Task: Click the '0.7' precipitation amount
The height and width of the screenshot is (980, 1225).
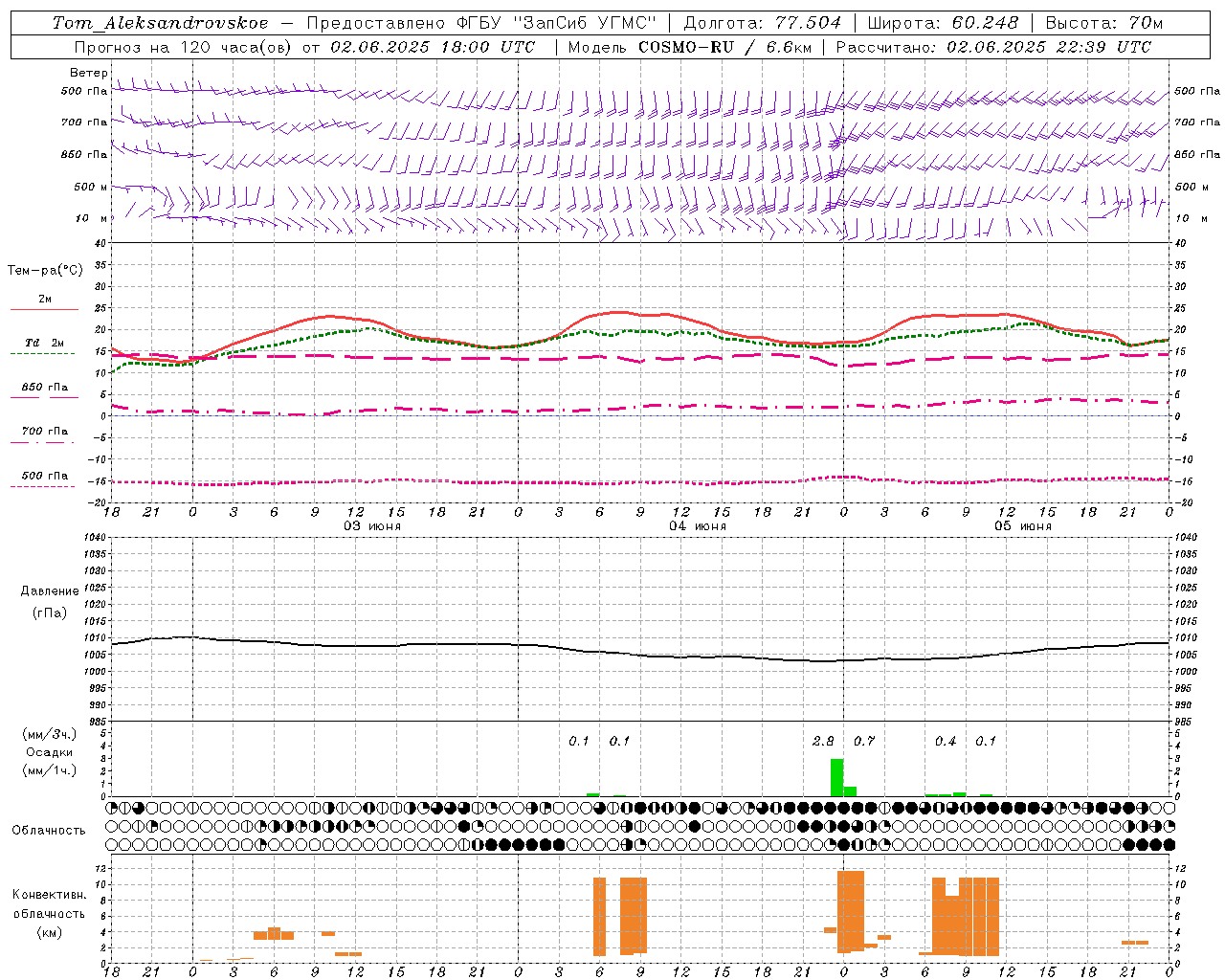Action: pyautogui.click(x=864, y=741)
